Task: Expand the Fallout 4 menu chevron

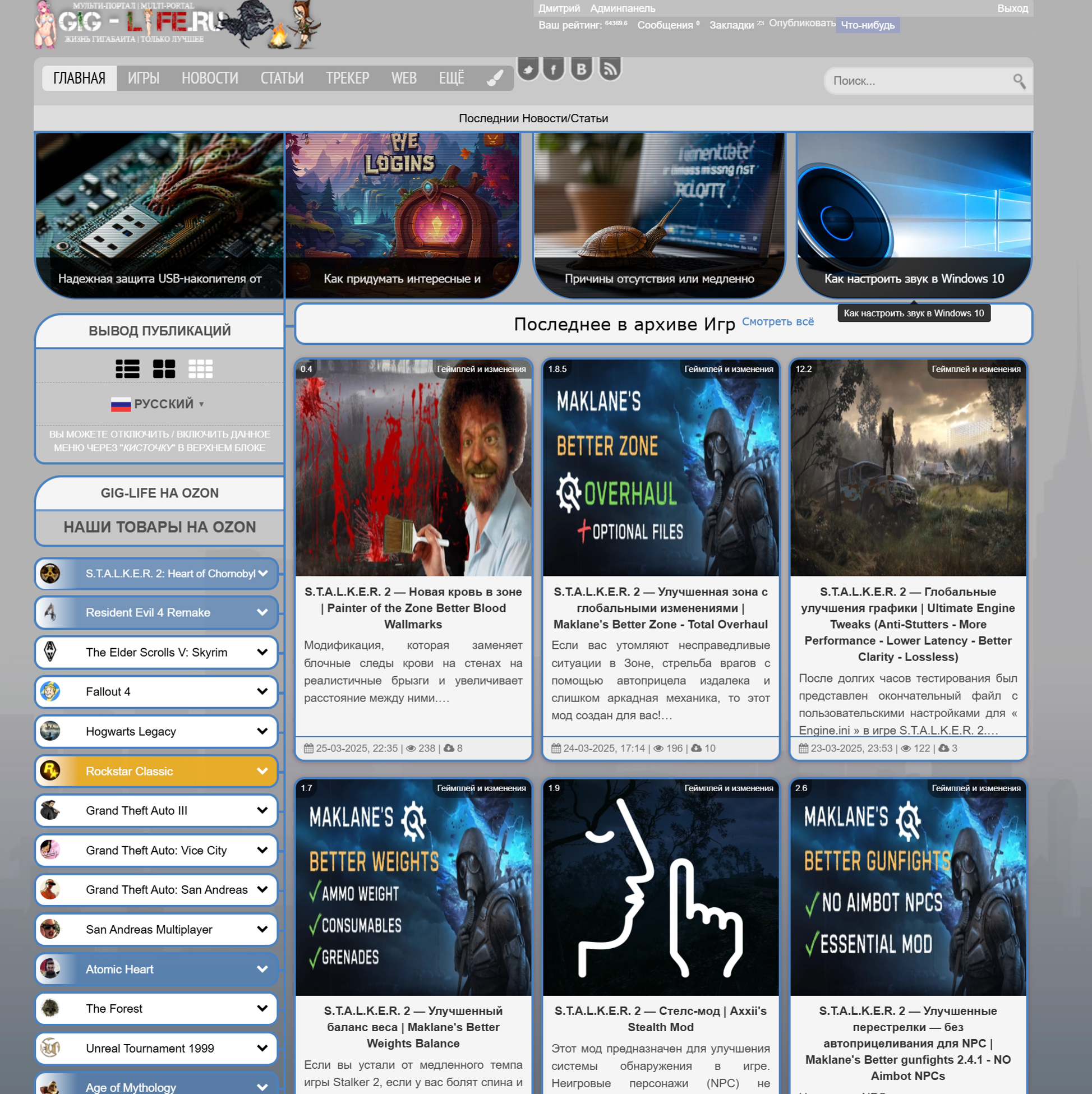Action: [x=262, y=691]
